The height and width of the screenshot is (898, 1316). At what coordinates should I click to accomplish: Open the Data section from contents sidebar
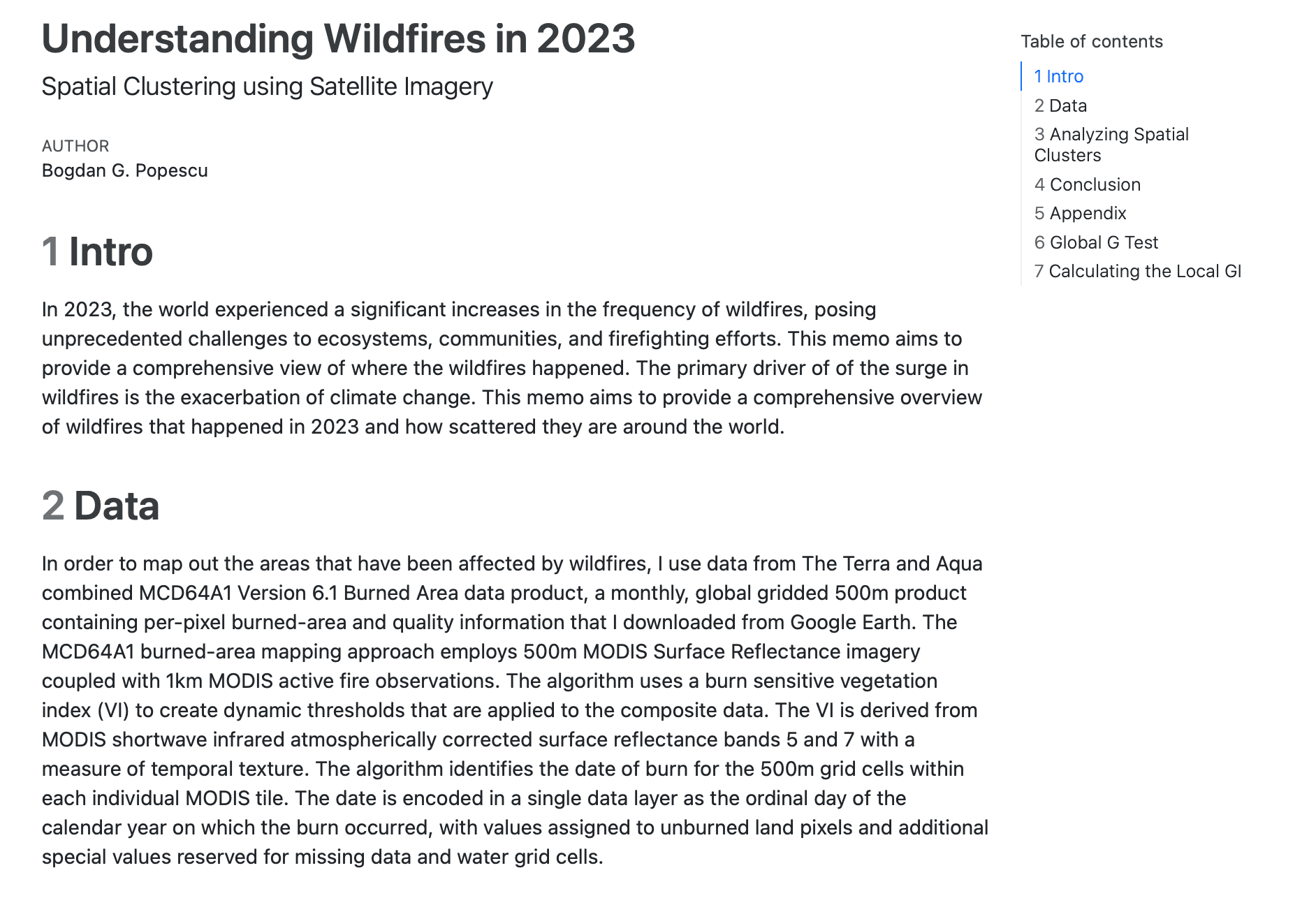pos(1060,105)
